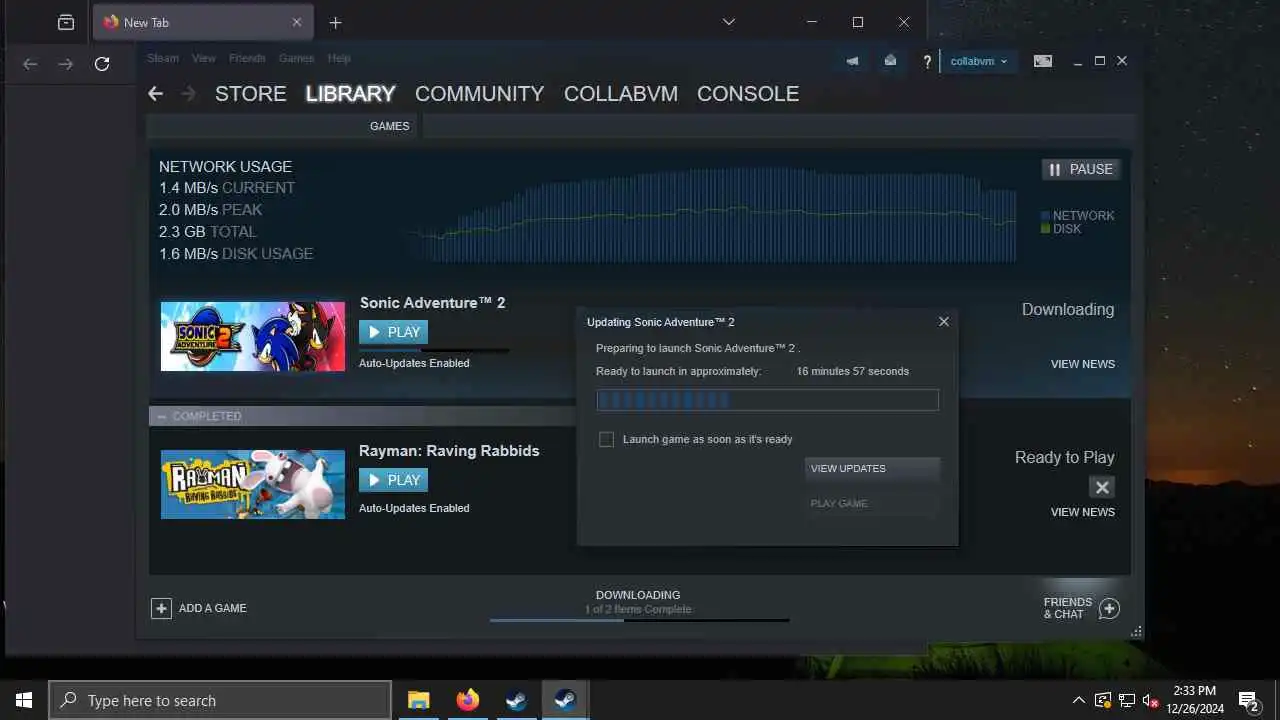Close the Updating Sonic Adventure 2 dialog
The image size is (1280, 720).
click(943, 322)
